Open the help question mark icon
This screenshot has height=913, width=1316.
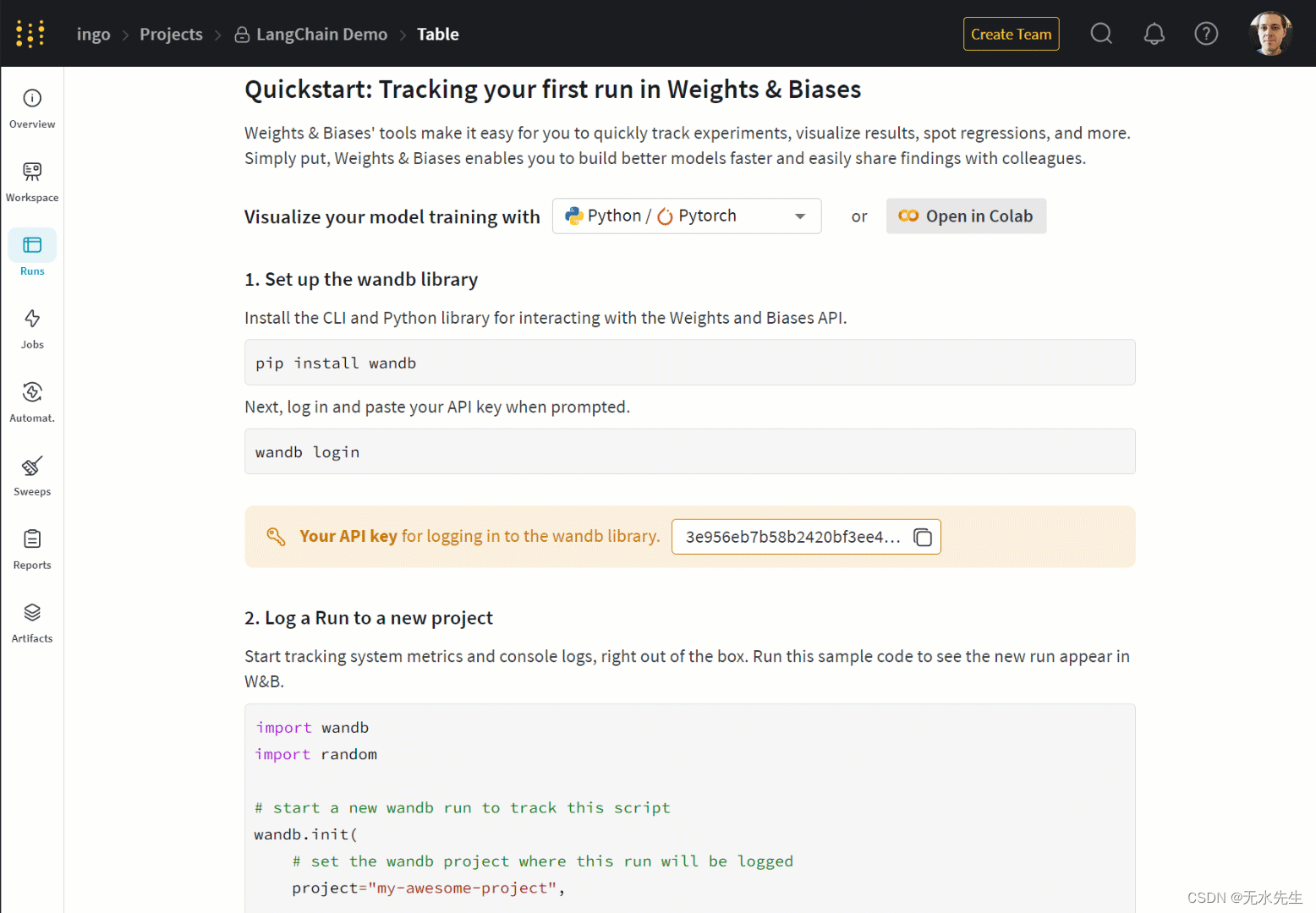point(1206,34)
